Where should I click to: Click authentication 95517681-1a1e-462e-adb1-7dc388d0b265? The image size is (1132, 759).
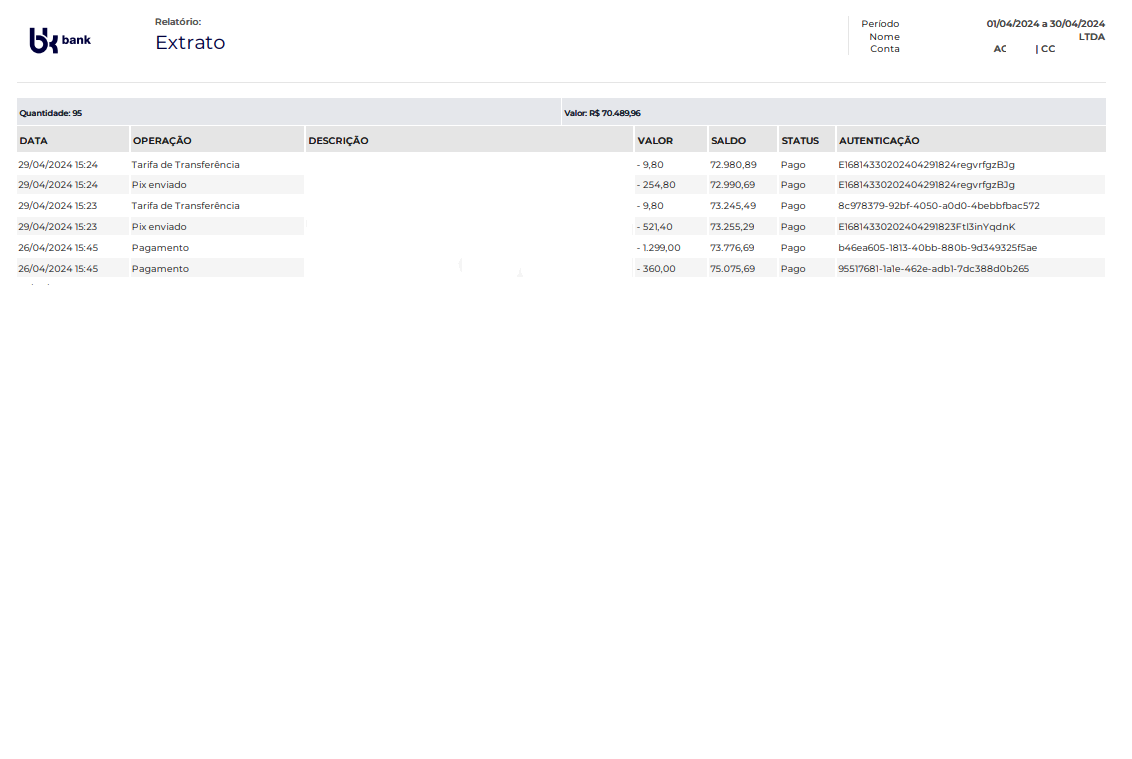[x=933, y=269]
